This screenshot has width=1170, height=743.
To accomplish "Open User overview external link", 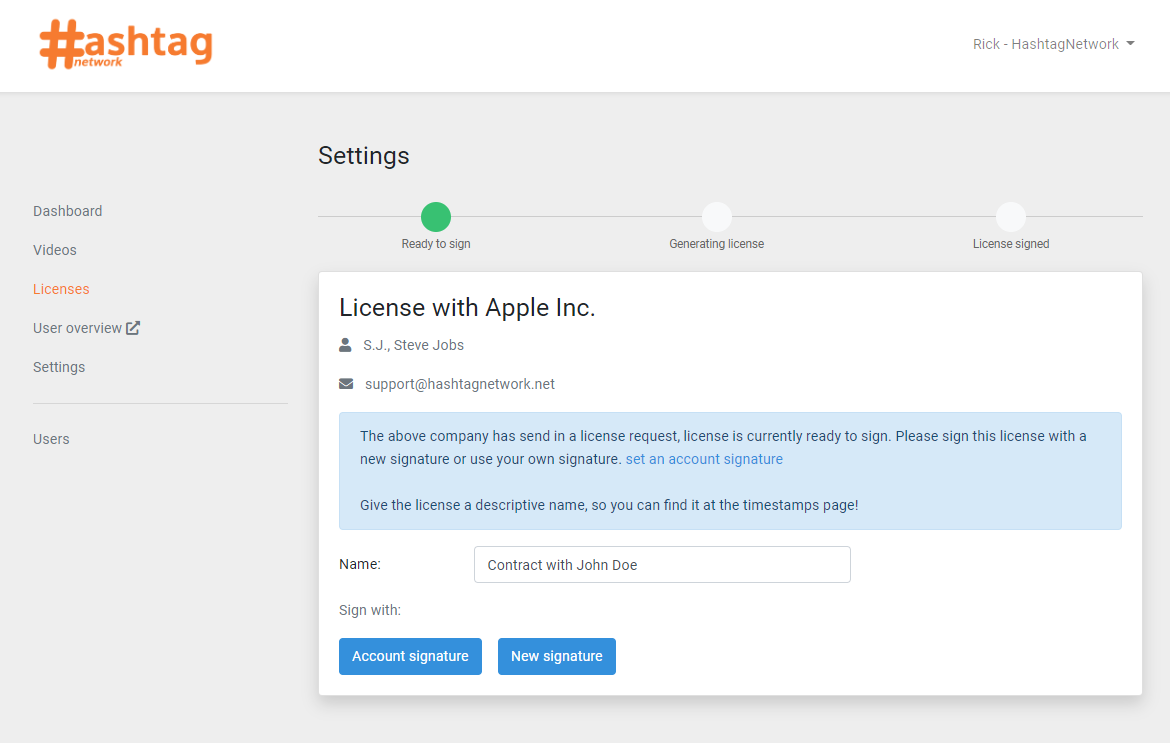I will point(87,328).
